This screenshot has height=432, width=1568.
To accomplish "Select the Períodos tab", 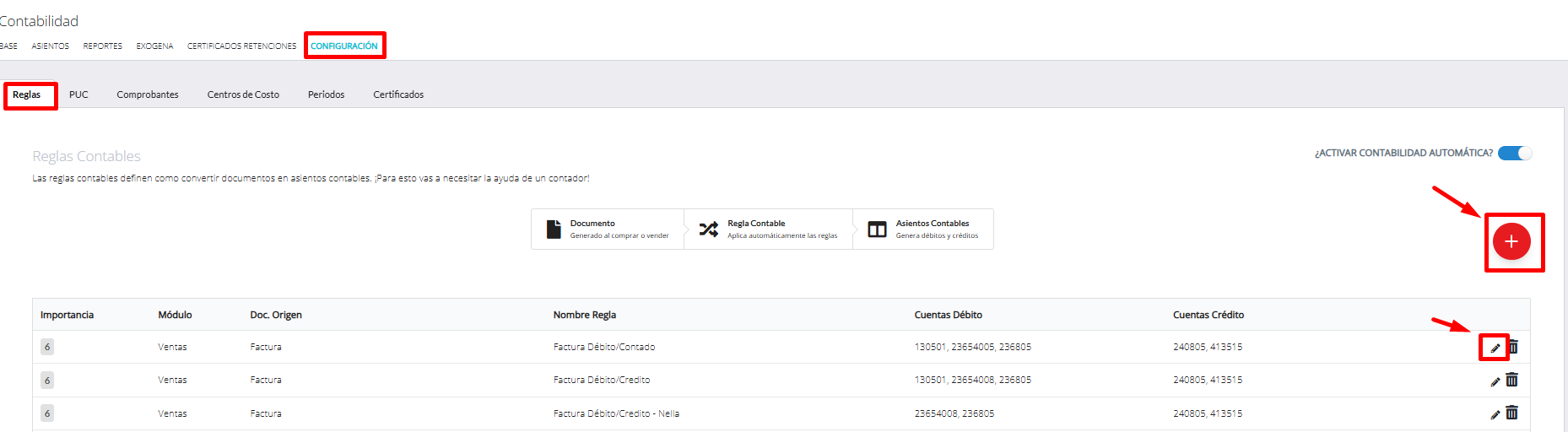I will [x=326, y=94].
